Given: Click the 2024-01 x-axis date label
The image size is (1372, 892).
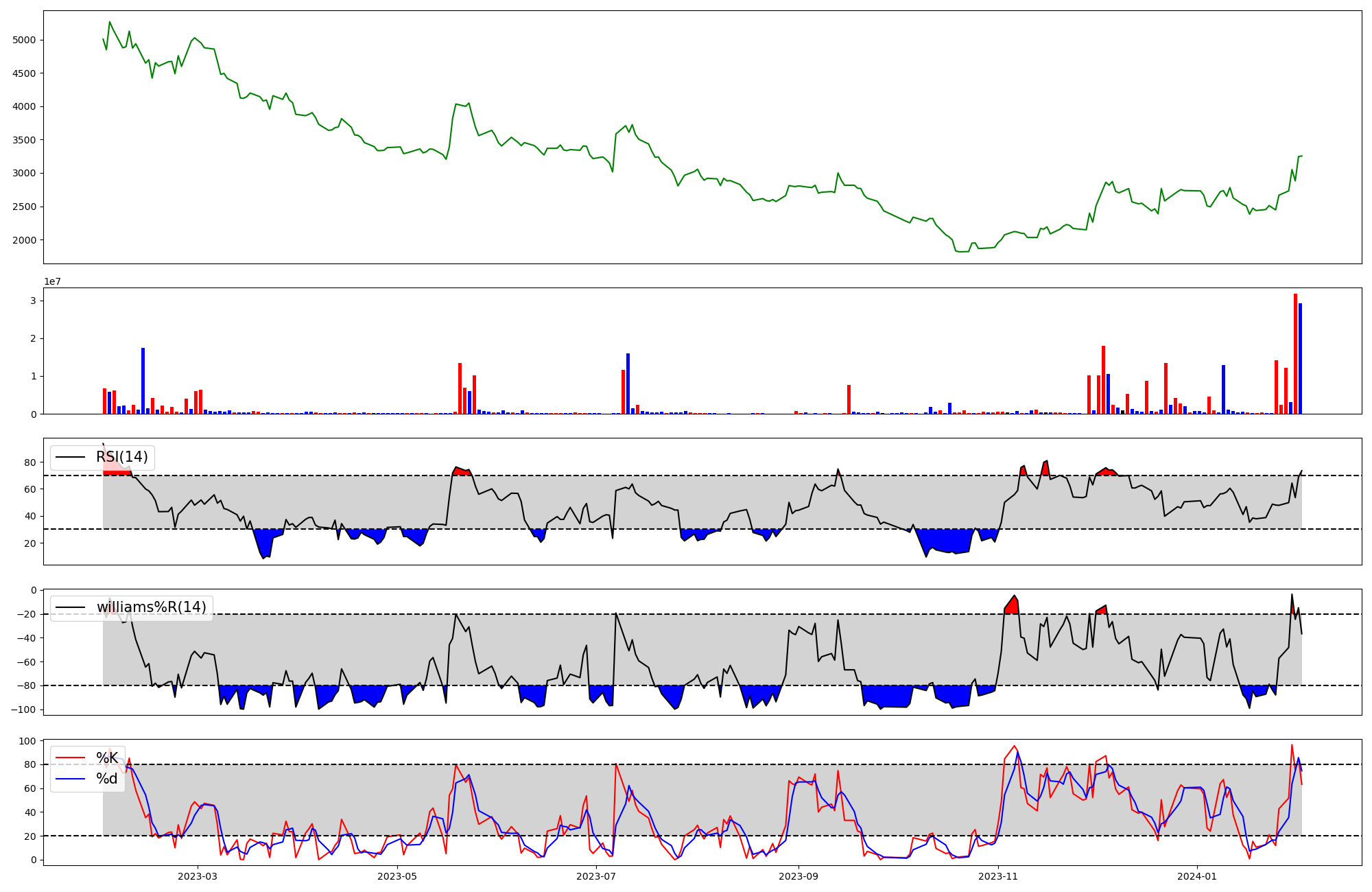Looking at the screenshot, I should 1197,876.
